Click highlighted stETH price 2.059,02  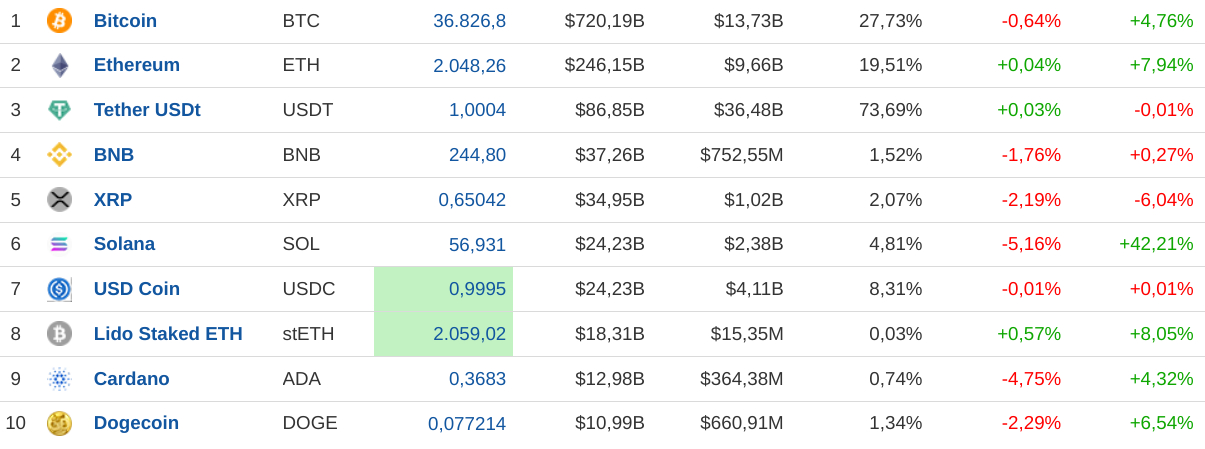click(x=469, y=334)
